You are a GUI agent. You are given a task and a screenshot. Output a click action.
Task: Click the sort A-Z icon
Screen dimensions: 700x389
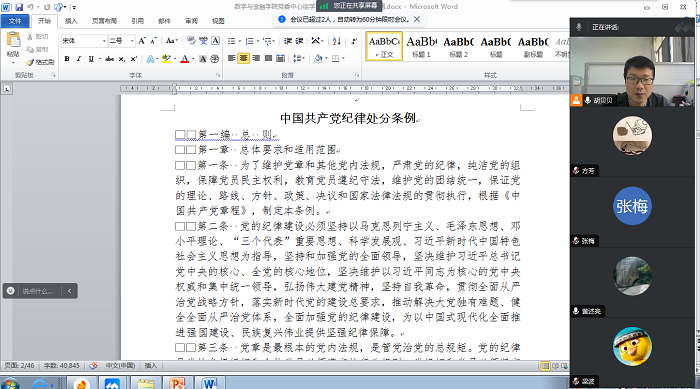(337, 41)
